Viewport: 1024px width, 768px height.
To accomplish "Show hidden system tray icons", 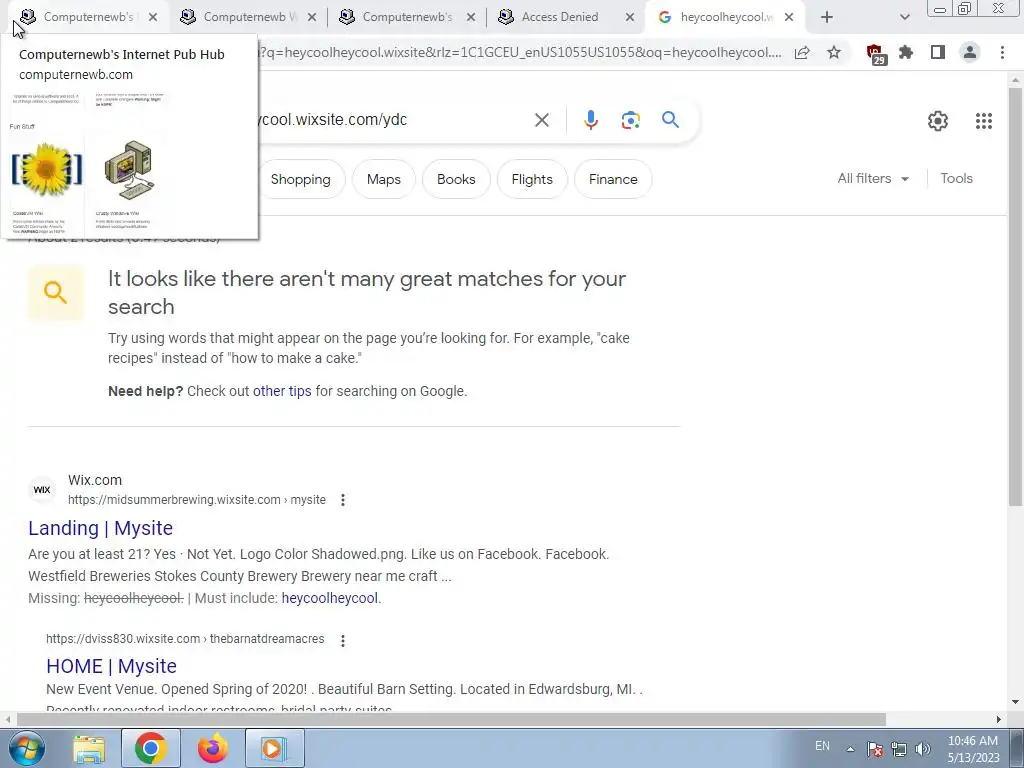I will click(x=850, y=749).
